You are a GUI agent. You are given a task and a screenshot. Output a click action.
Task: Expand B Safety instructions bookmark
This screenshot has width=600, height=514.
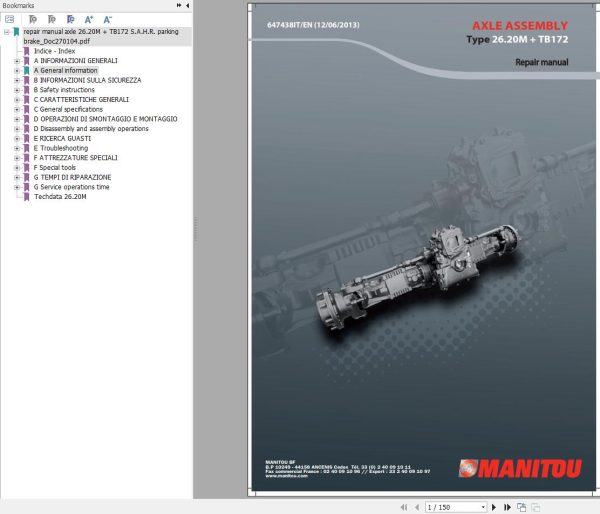(17, 90)
